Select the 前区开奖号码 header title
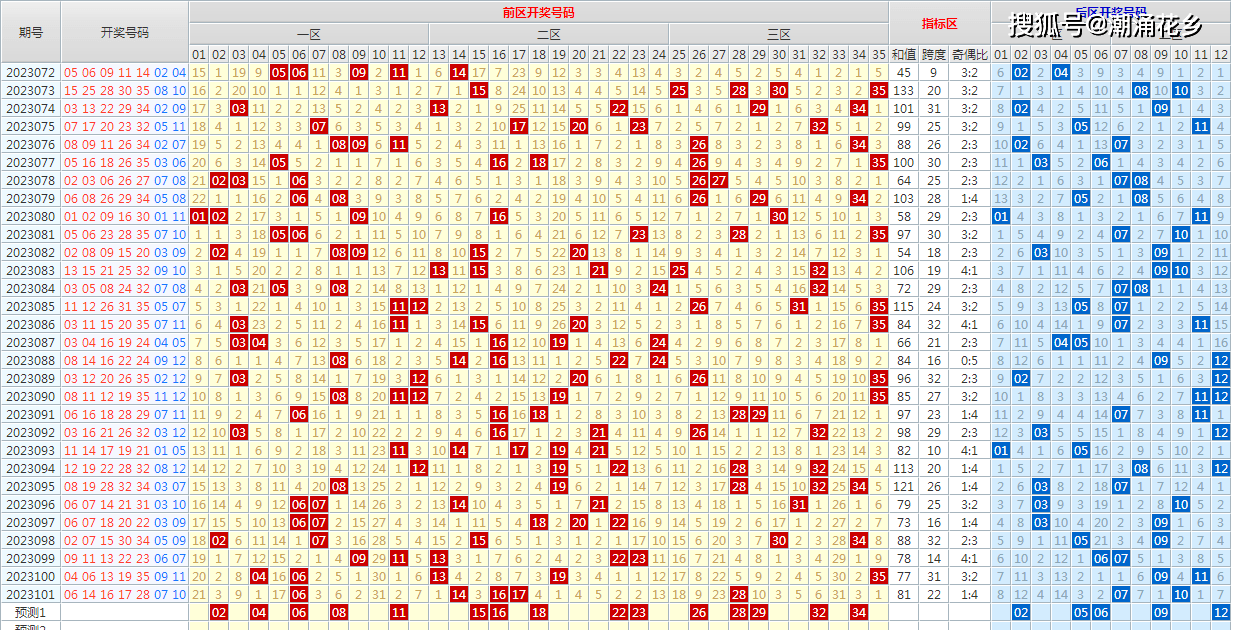The image size is (1233, 630). (x=538, y=12)
